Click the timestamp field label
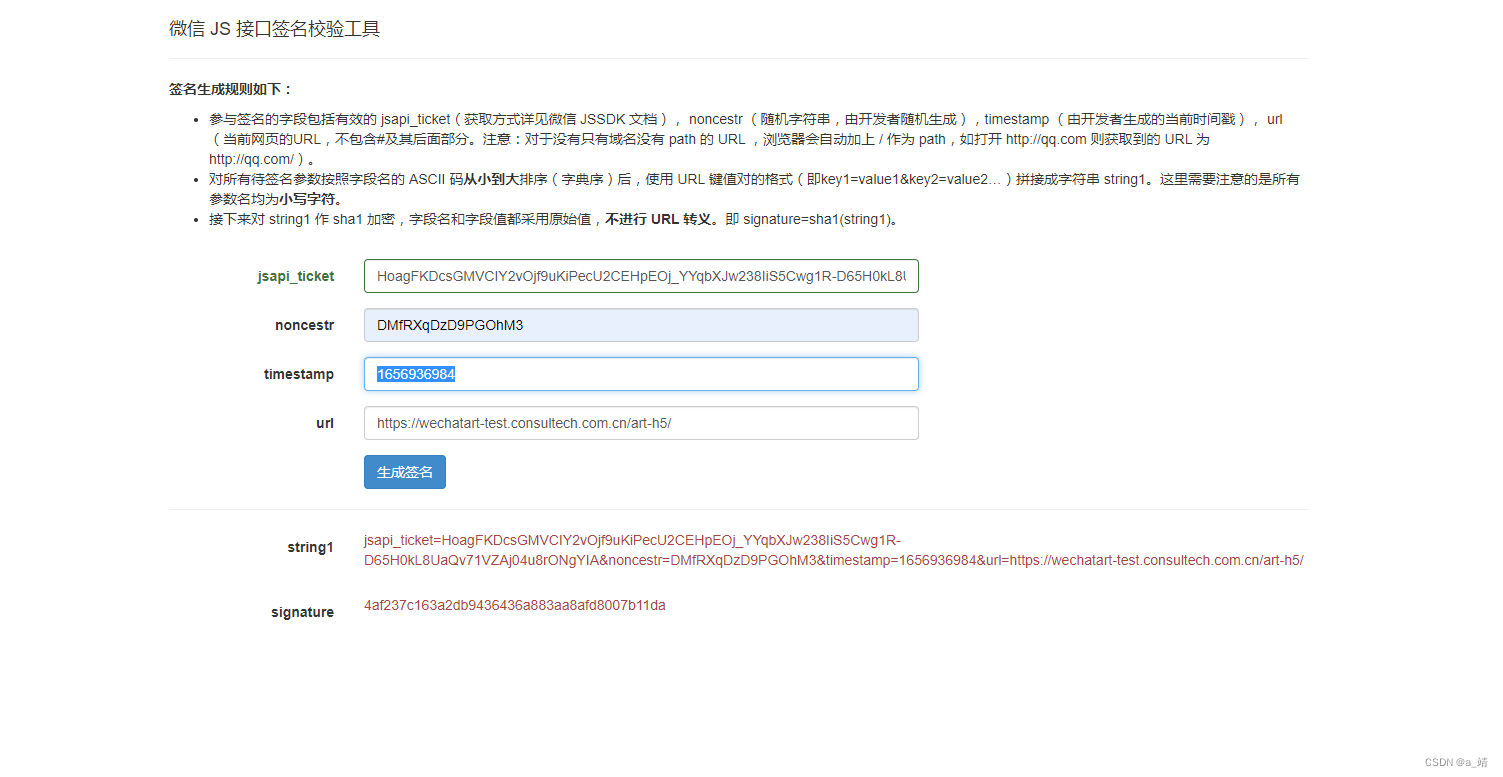The image size is (1503, 777). click(x=299, y=374)
